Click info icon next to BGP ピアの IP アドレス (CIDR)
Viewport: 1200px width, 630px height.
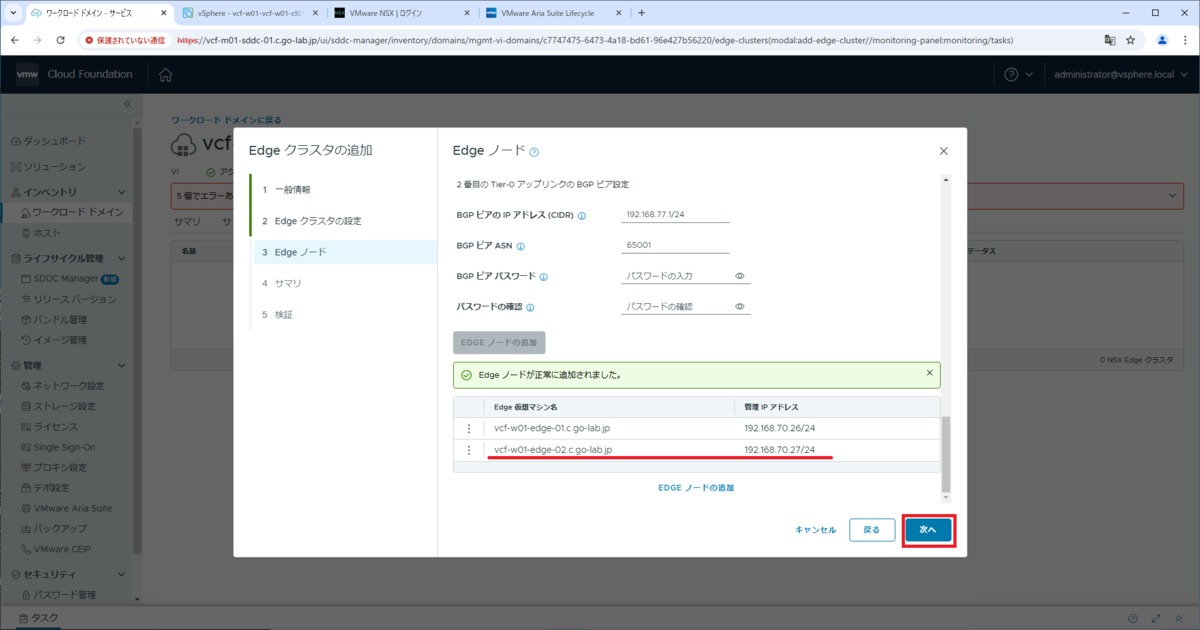(x=582, y=215)
